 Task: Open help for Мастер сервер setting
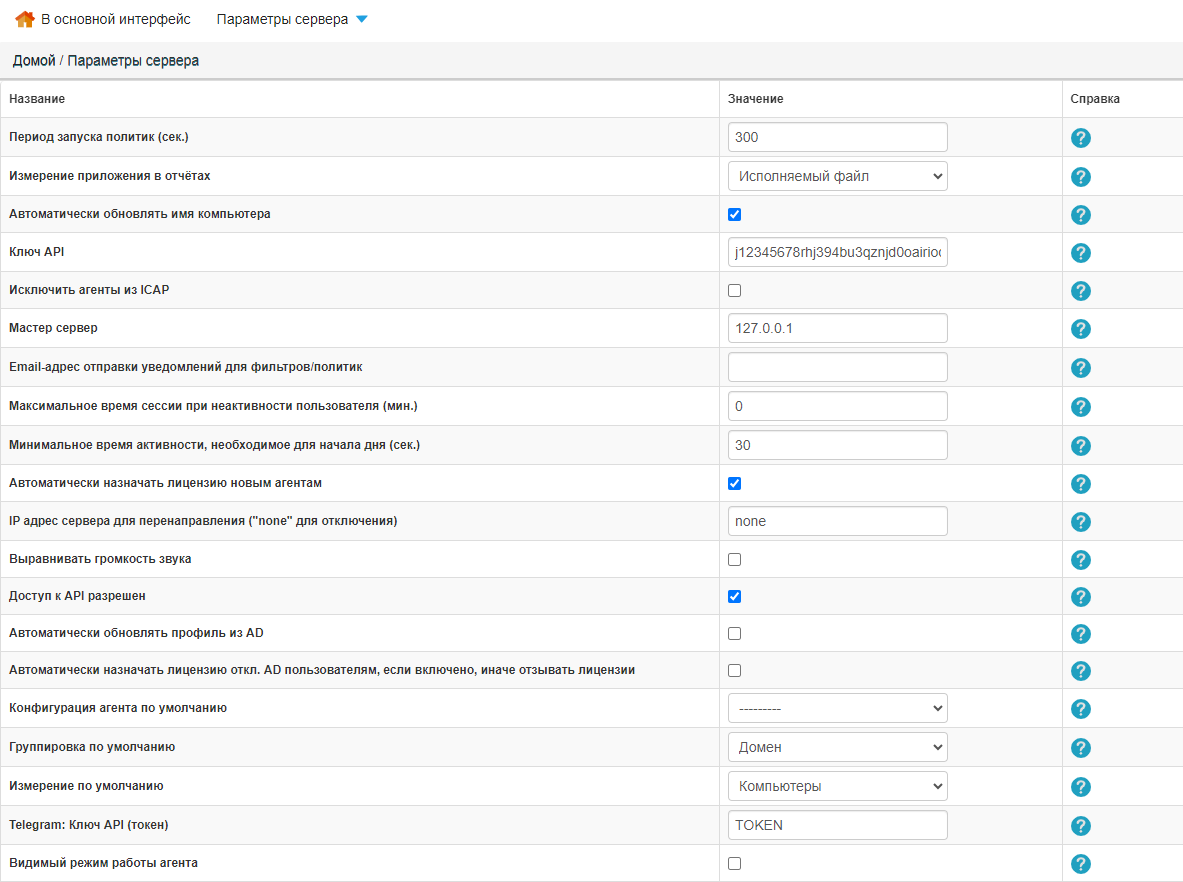[1080, 328]
